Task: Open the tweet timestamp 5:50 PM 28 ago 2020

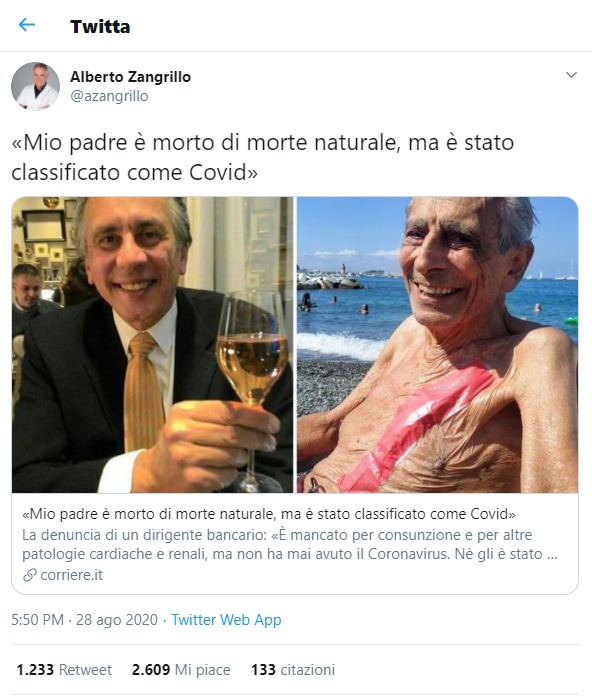Action: 84,620
